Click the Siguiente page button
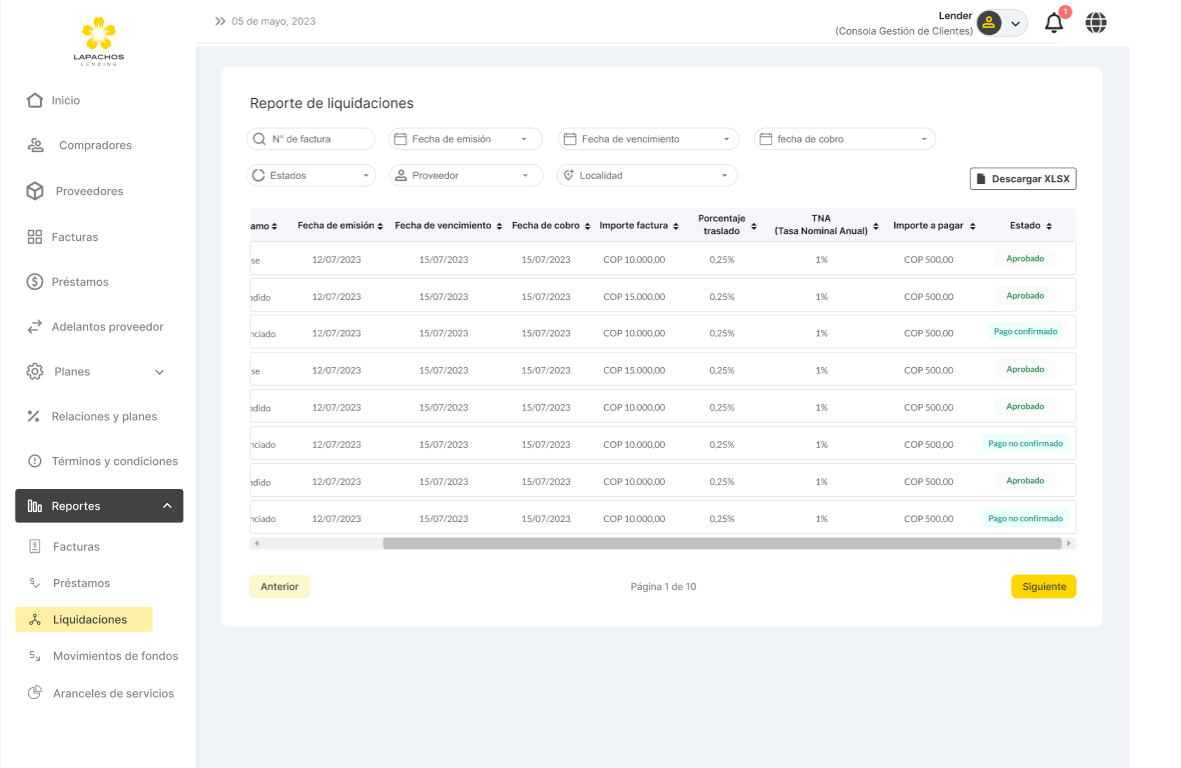 pos(1043,587)
